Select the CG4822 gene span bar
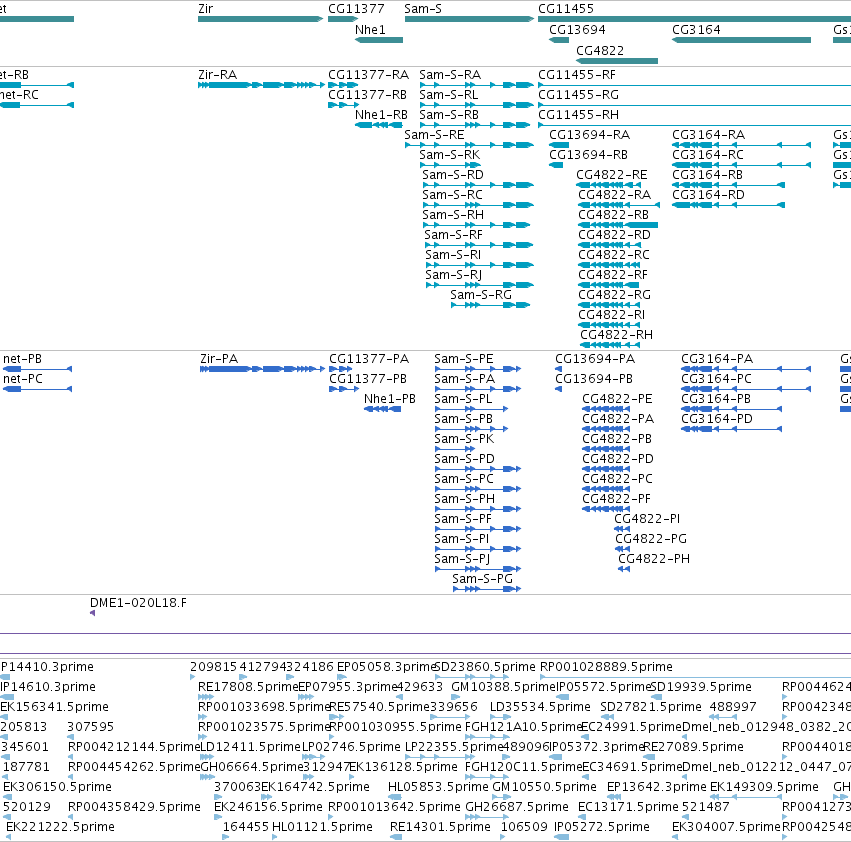This screenshot has height=842, width=851. pyautogui.click(x=617, y=61)
